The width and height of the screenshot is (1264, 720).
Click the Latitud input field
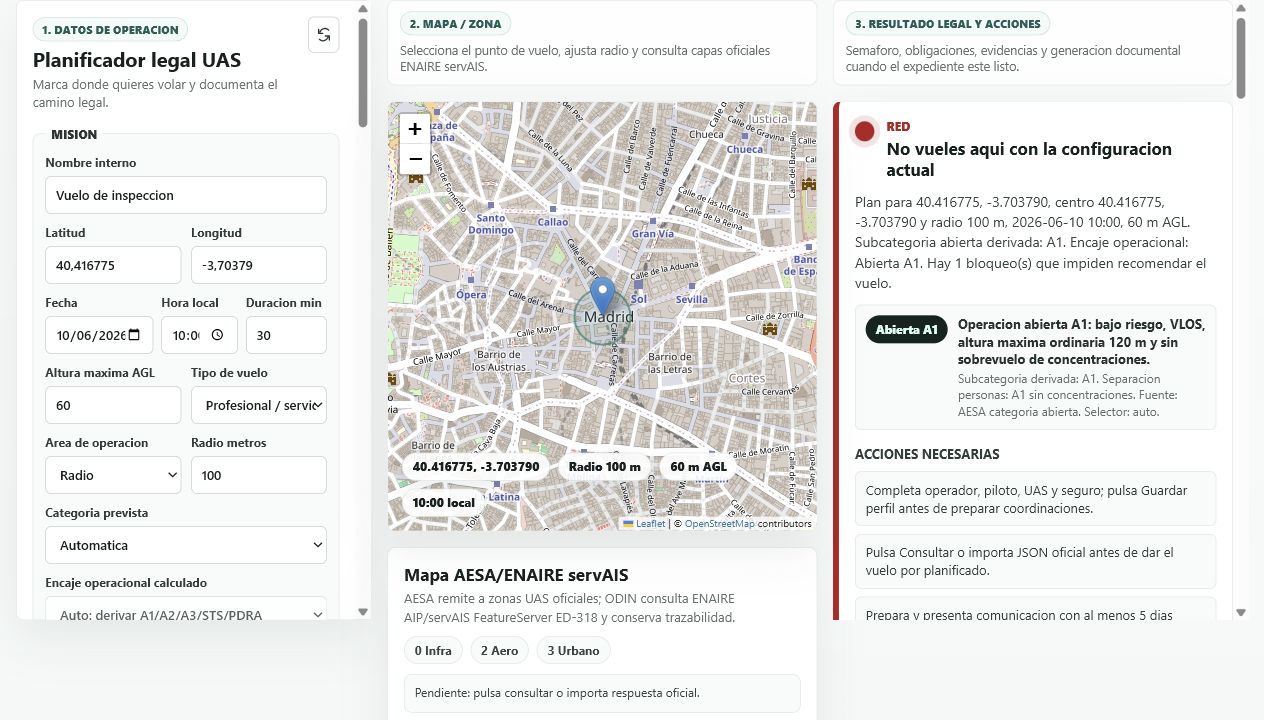[113, 265]
